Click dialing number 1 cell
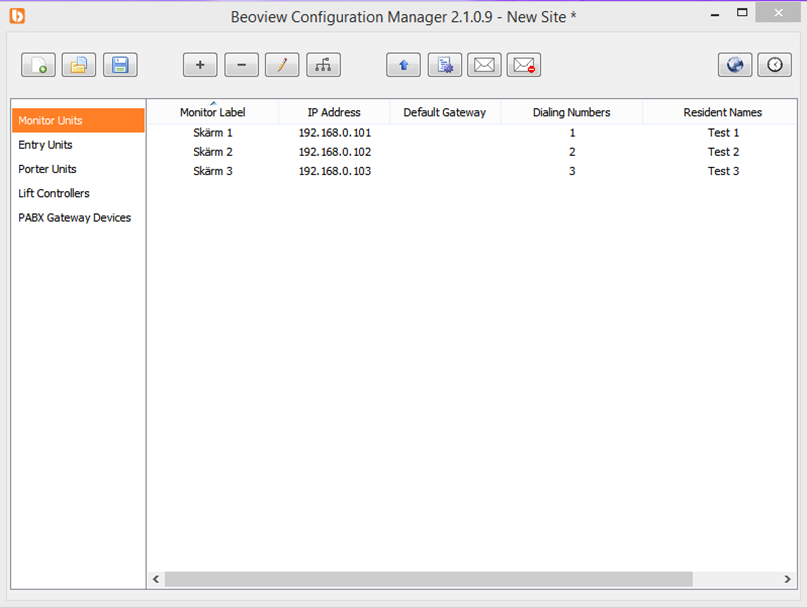 tap(572, 133)
